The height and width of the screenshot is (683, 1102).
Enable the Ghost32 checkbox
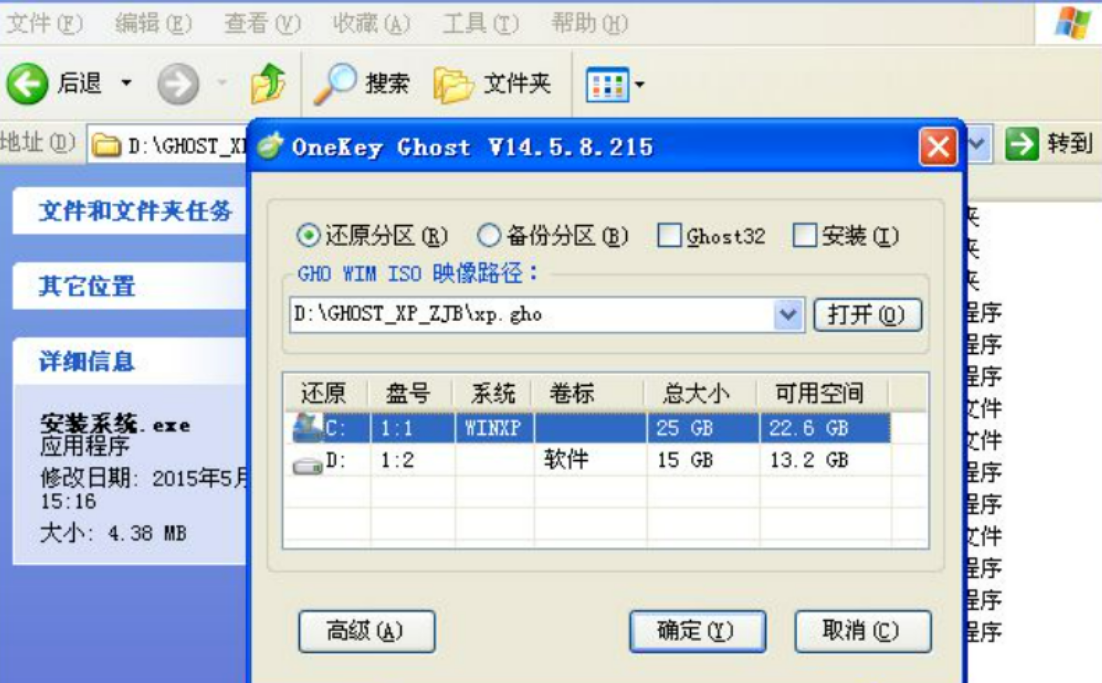click(x=669, y=235)
